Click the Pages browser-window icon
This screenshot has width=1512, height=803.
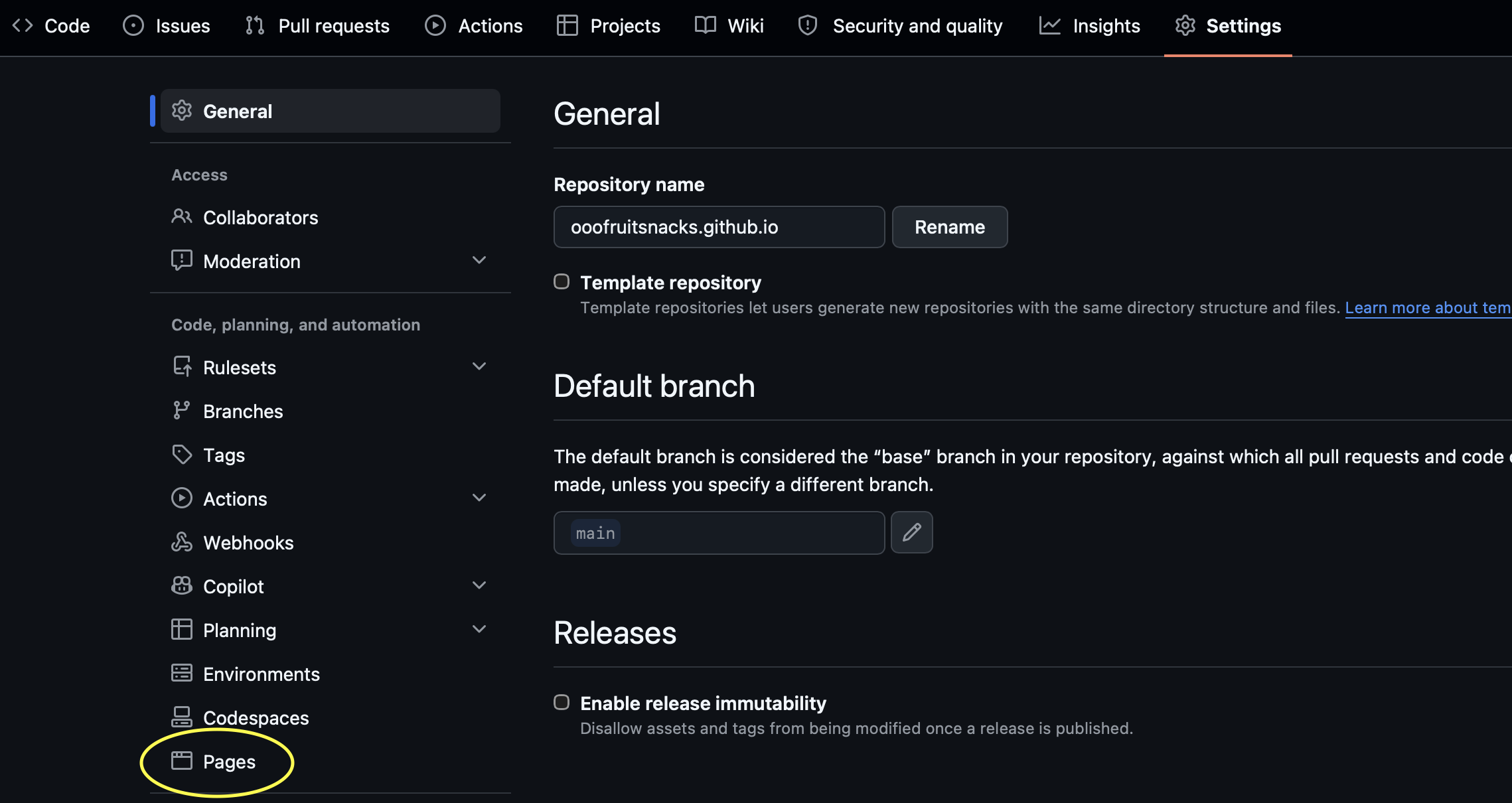click(x=182, y=761)
